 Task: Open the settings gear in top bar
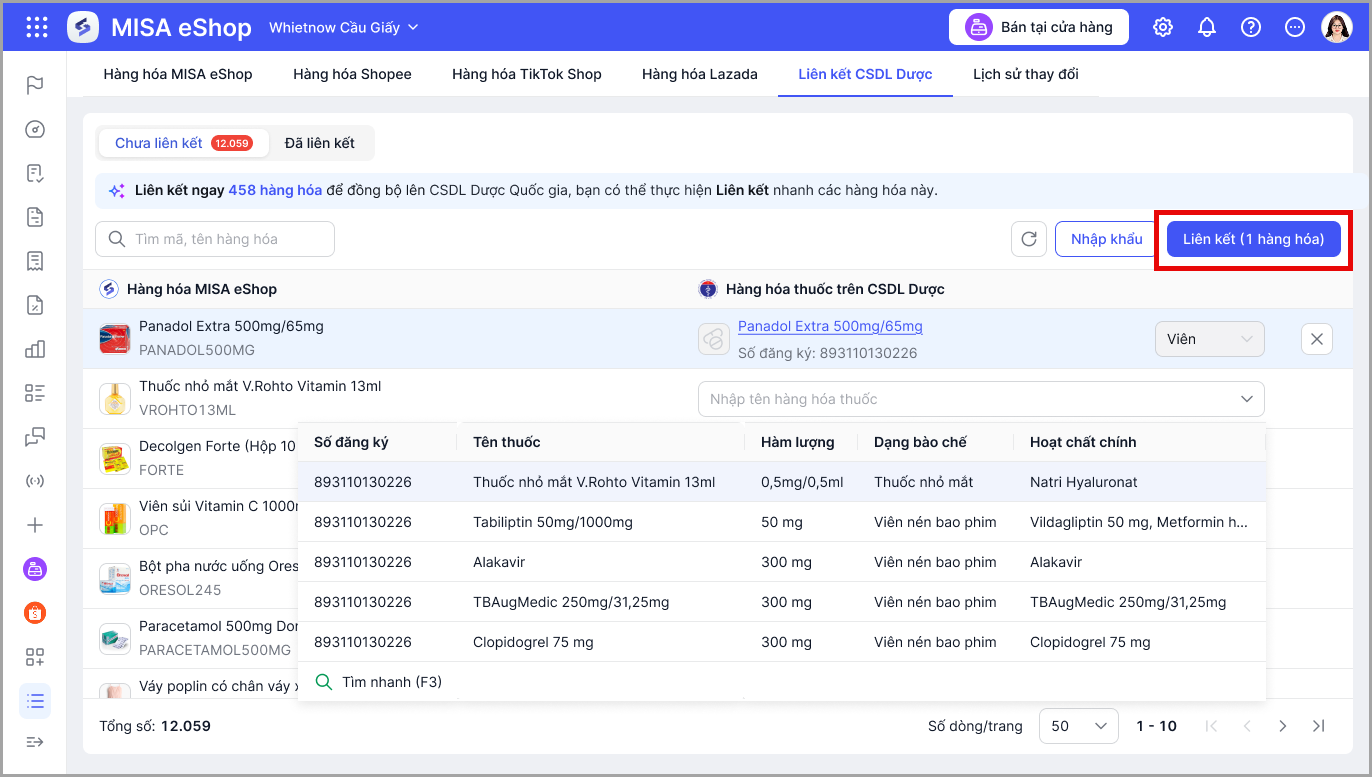(1163, 27)
